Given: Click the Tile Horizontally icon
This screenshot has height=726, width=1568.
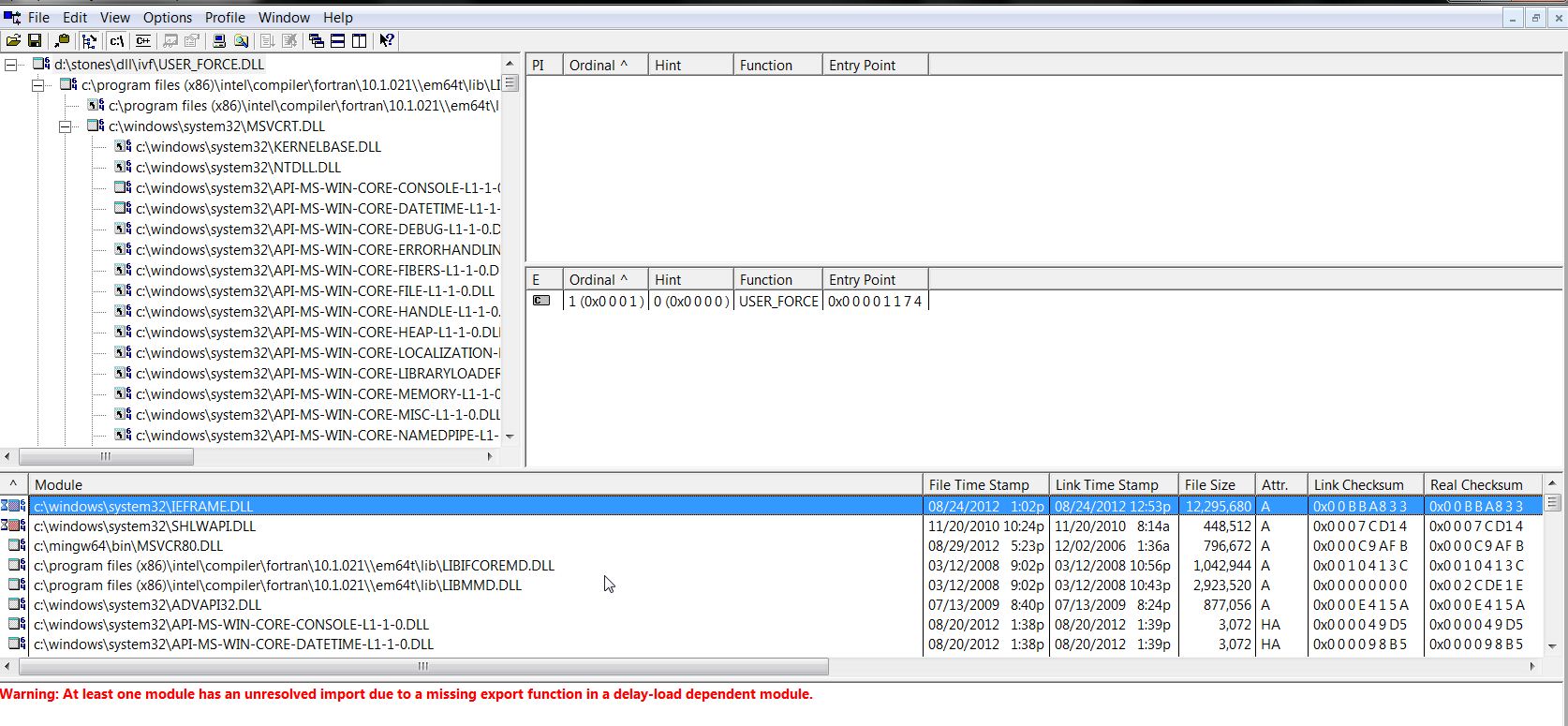Looking at the screenshot, I should pos(337,40).
